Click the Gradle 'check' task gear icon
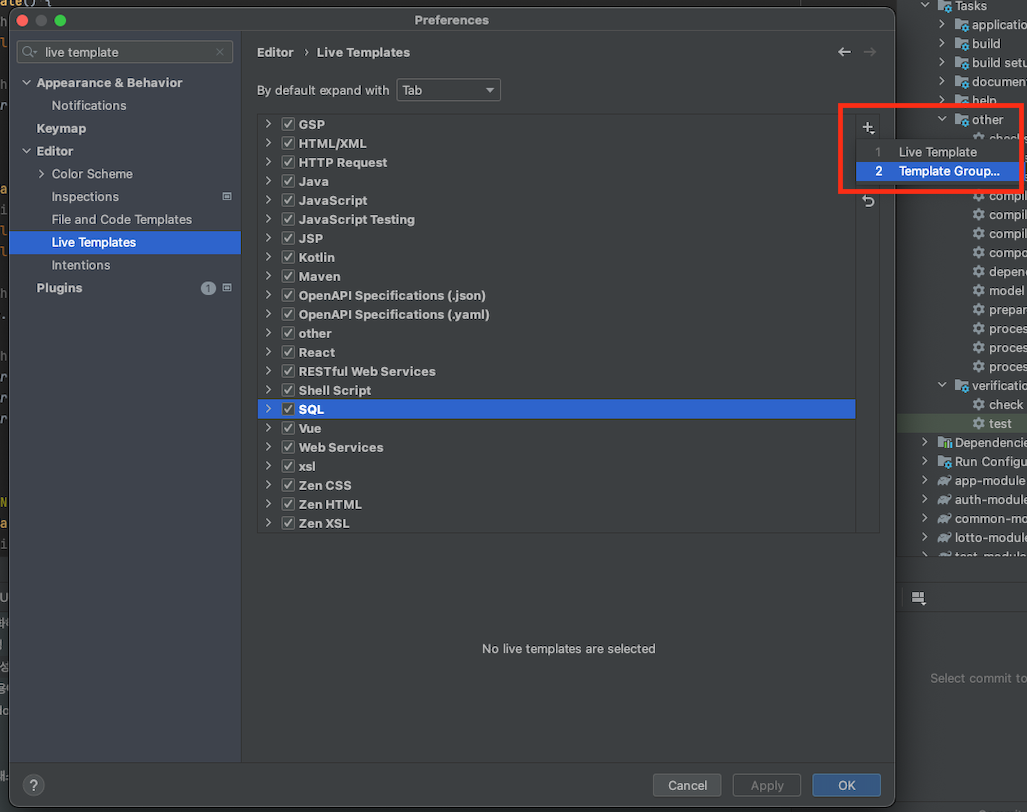The width and height of the screenshot is (1027, 812). 979,404
